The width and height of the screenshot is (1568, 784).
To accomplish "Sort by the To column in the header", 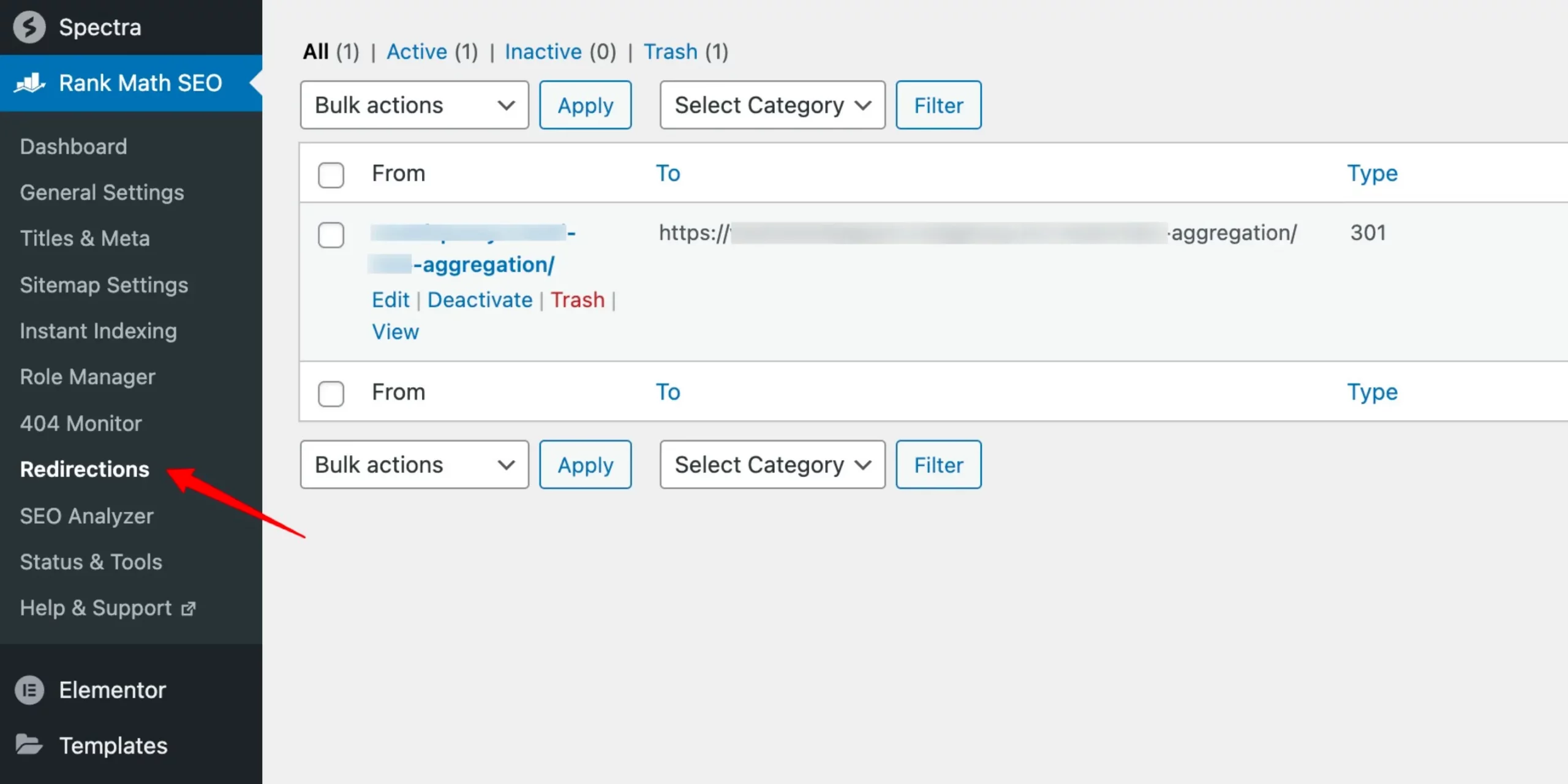I will point(668,173).
